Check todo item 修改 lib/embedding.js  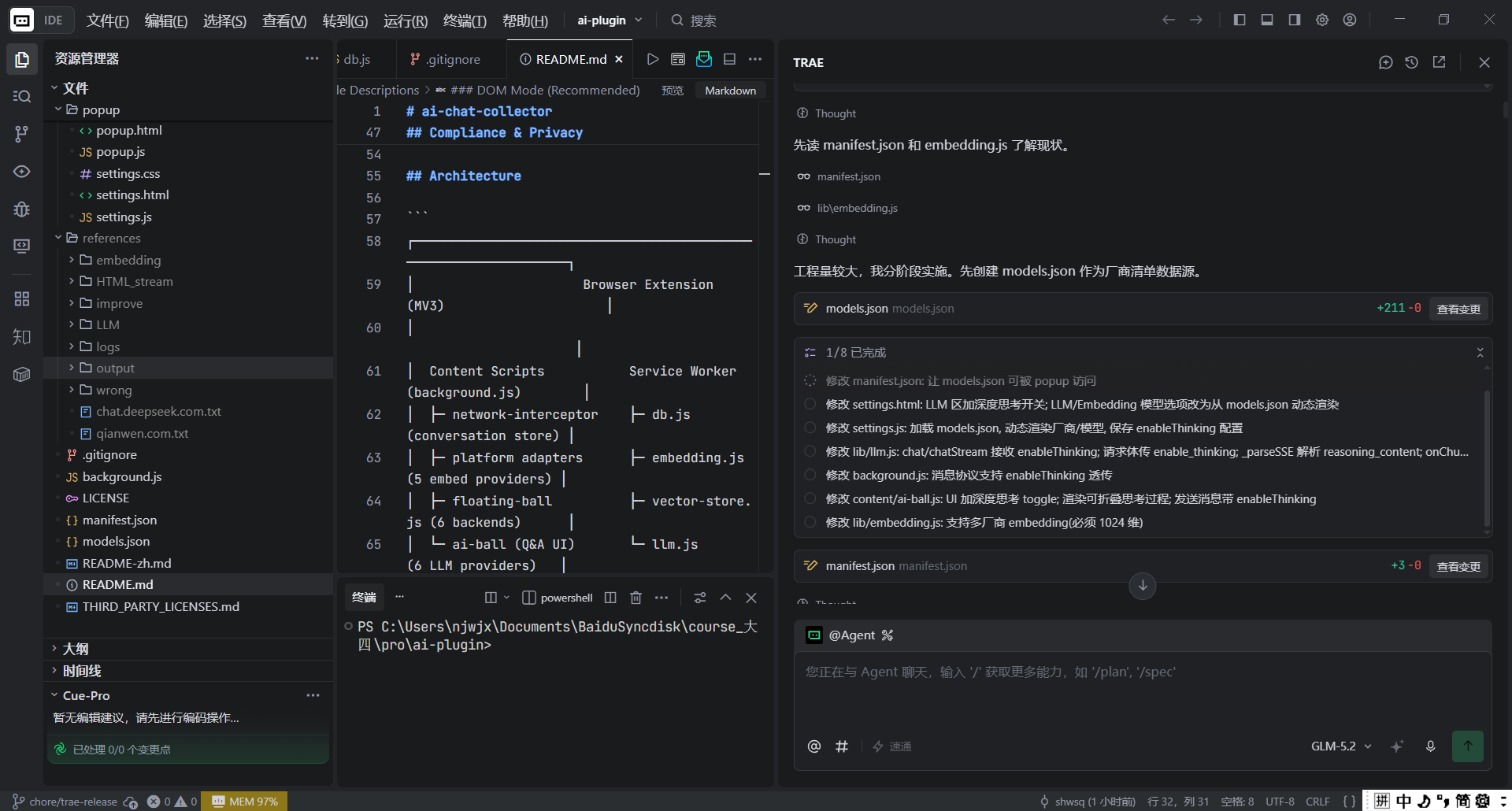click(x=810, y=522)
